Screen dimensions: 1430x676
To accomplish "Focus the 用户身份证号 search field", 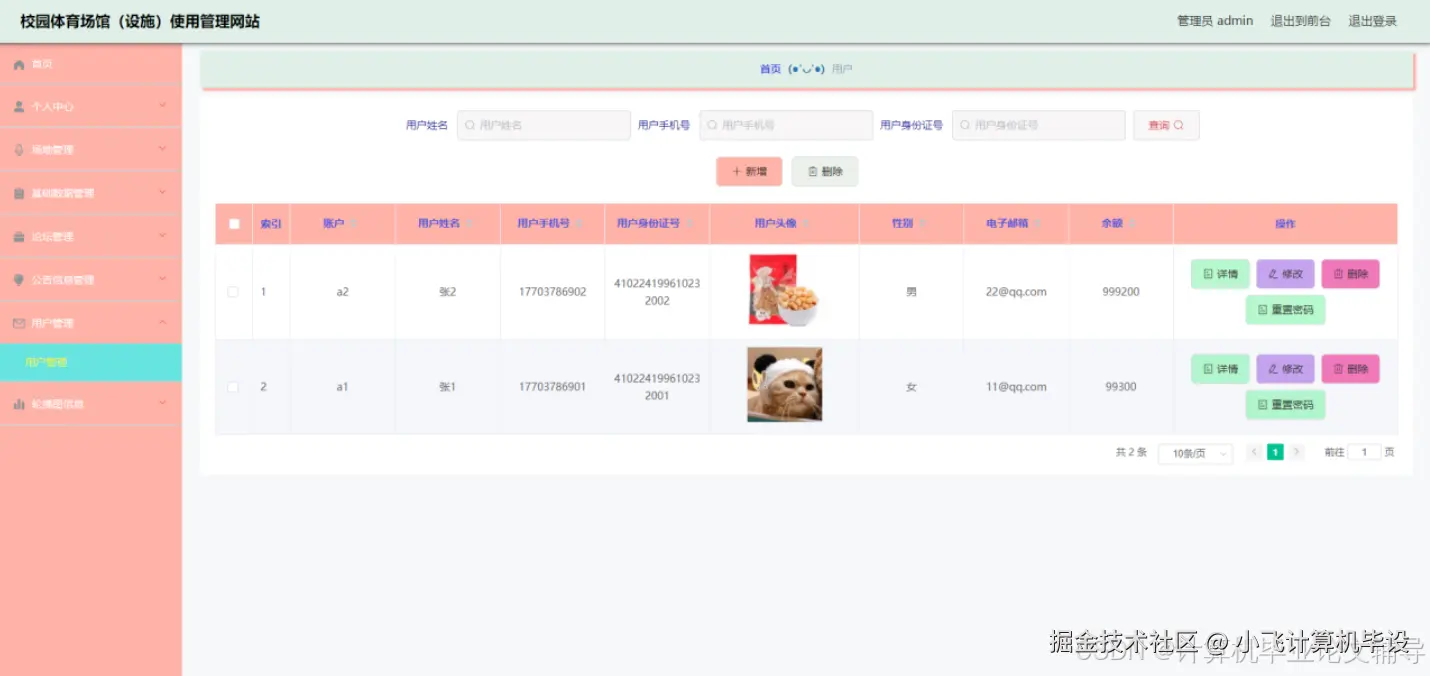I will pos(1039,125).
